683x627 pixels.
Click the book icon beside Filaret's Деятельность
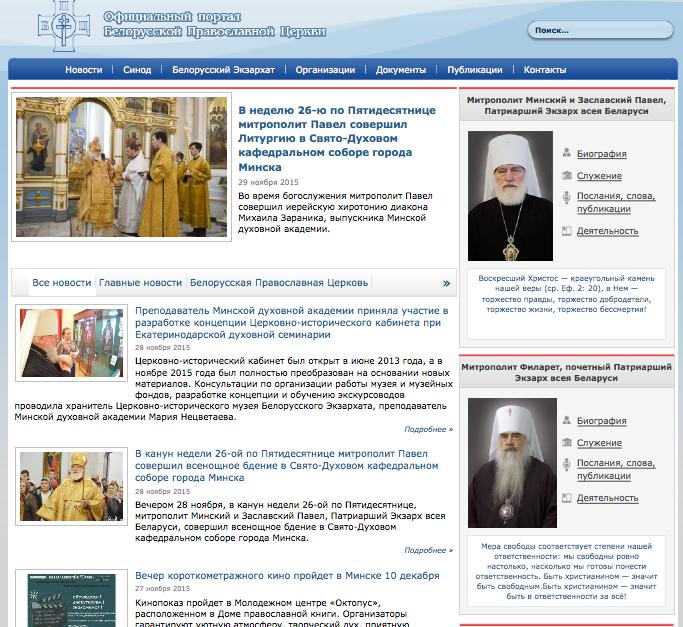(x=567, y=497)
